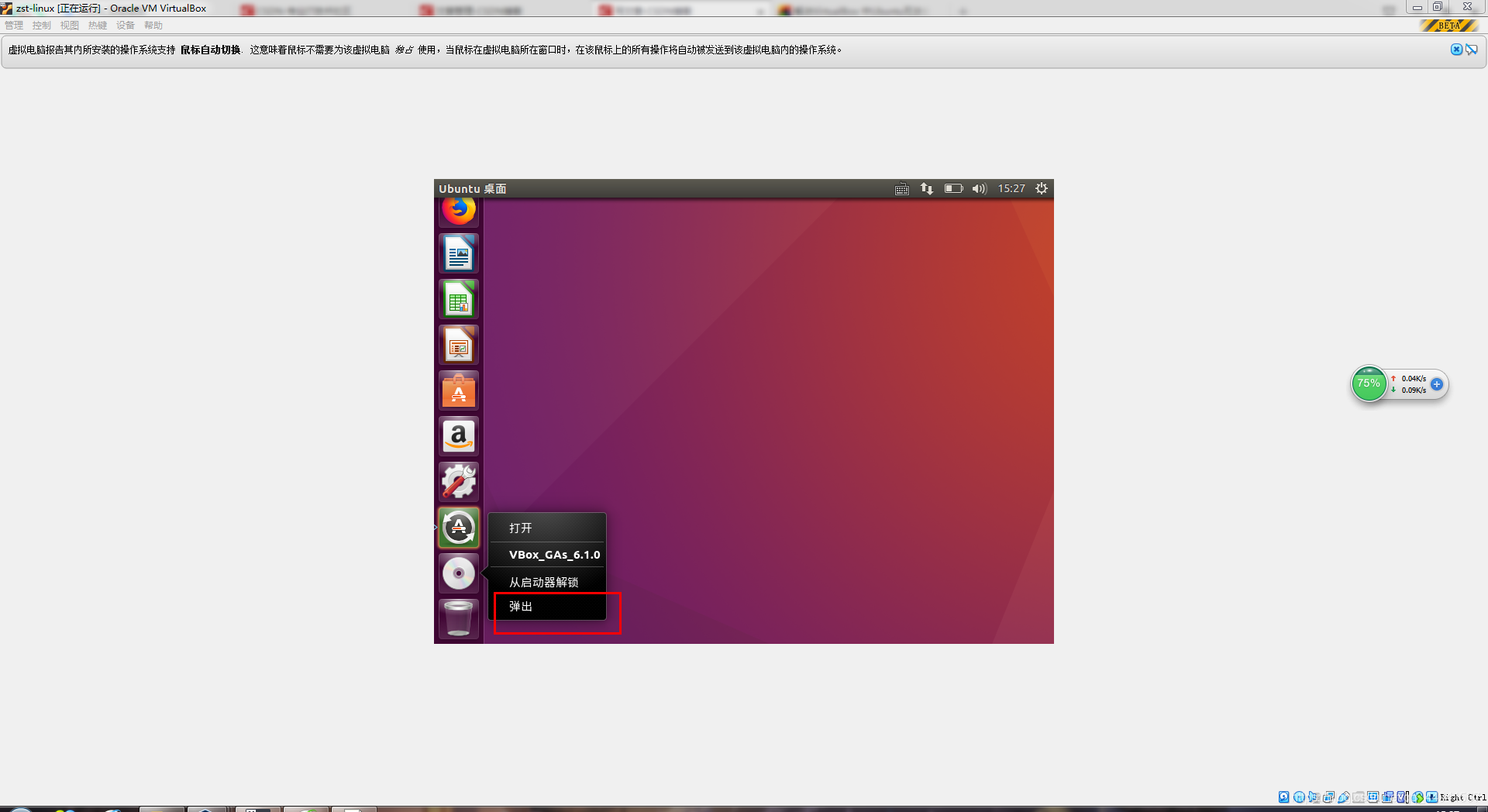Open Firefox from the Ubuntu launcher
The image size is (1488, 812).
[459, 210]
